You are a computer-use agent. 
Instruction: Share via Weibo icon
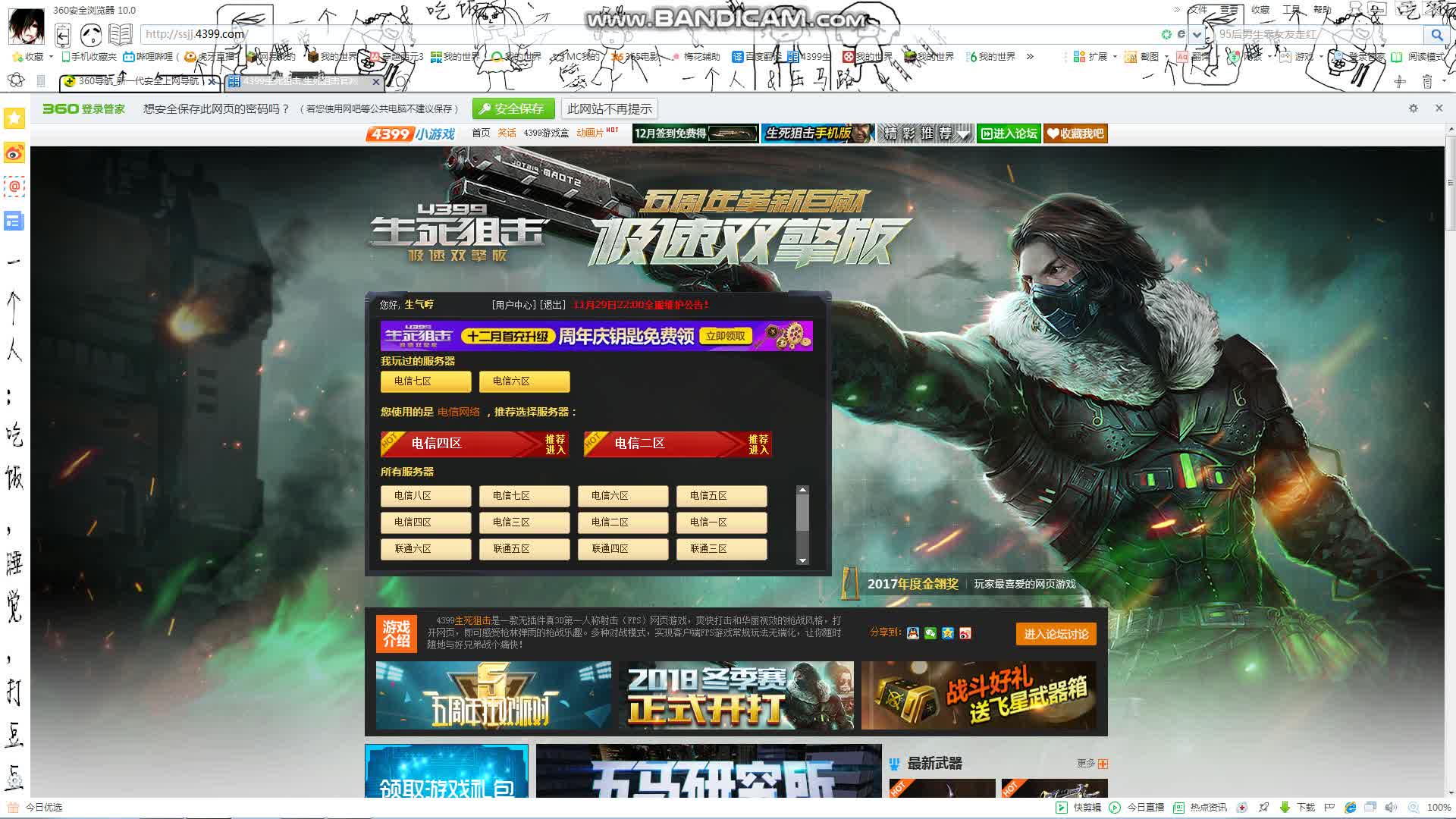[x=965, y=633]
